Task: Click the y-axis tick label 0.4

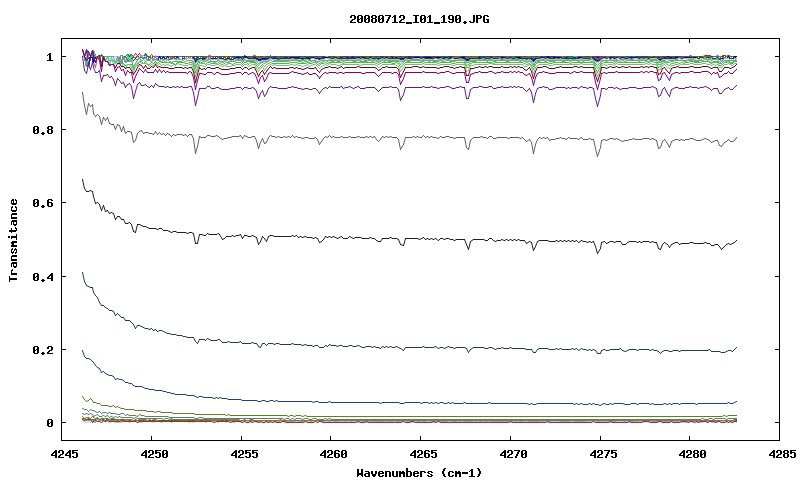Action: [x=43, y=276]
